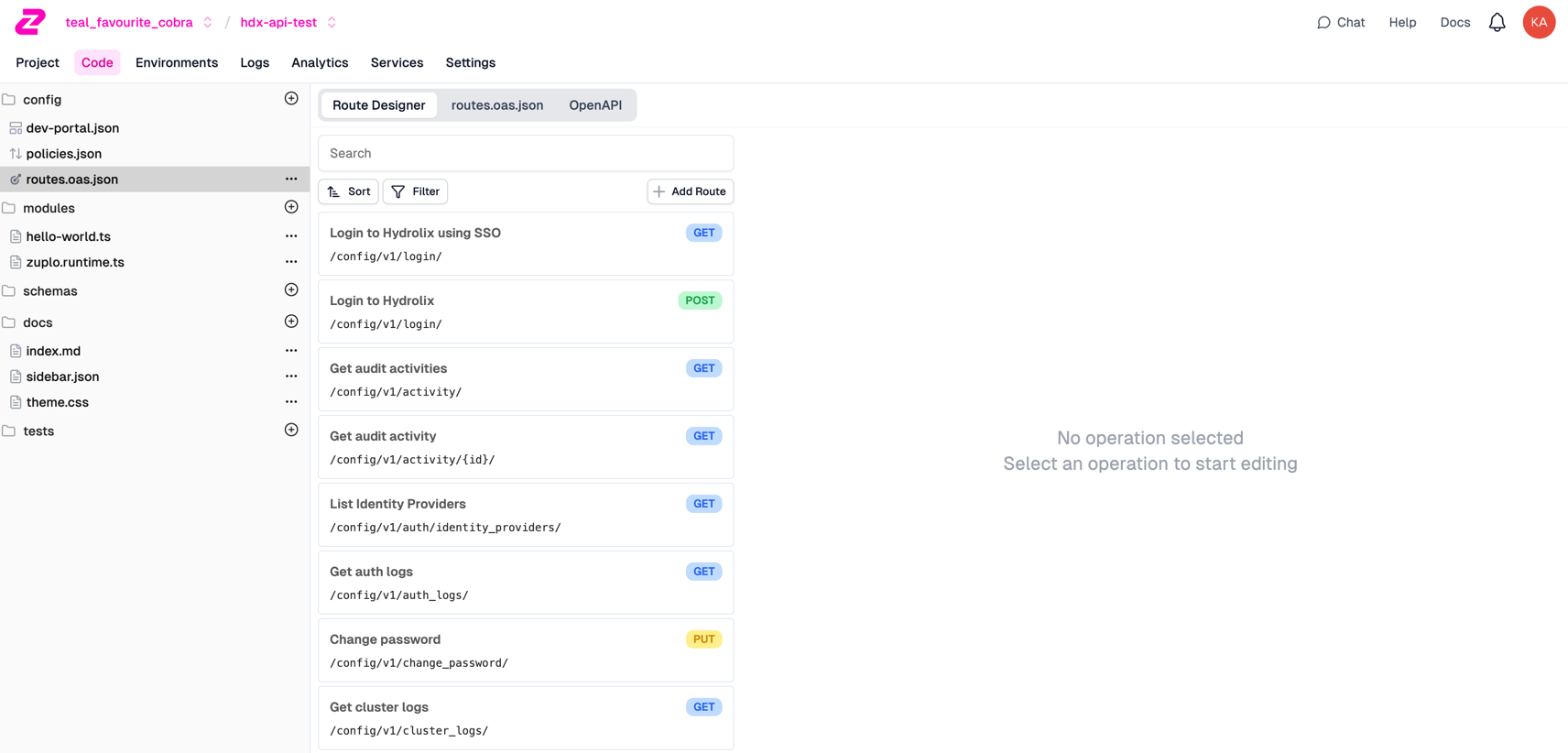Open the Services tab
This screenshot has height=753, width=1568.
pos(397,62)
